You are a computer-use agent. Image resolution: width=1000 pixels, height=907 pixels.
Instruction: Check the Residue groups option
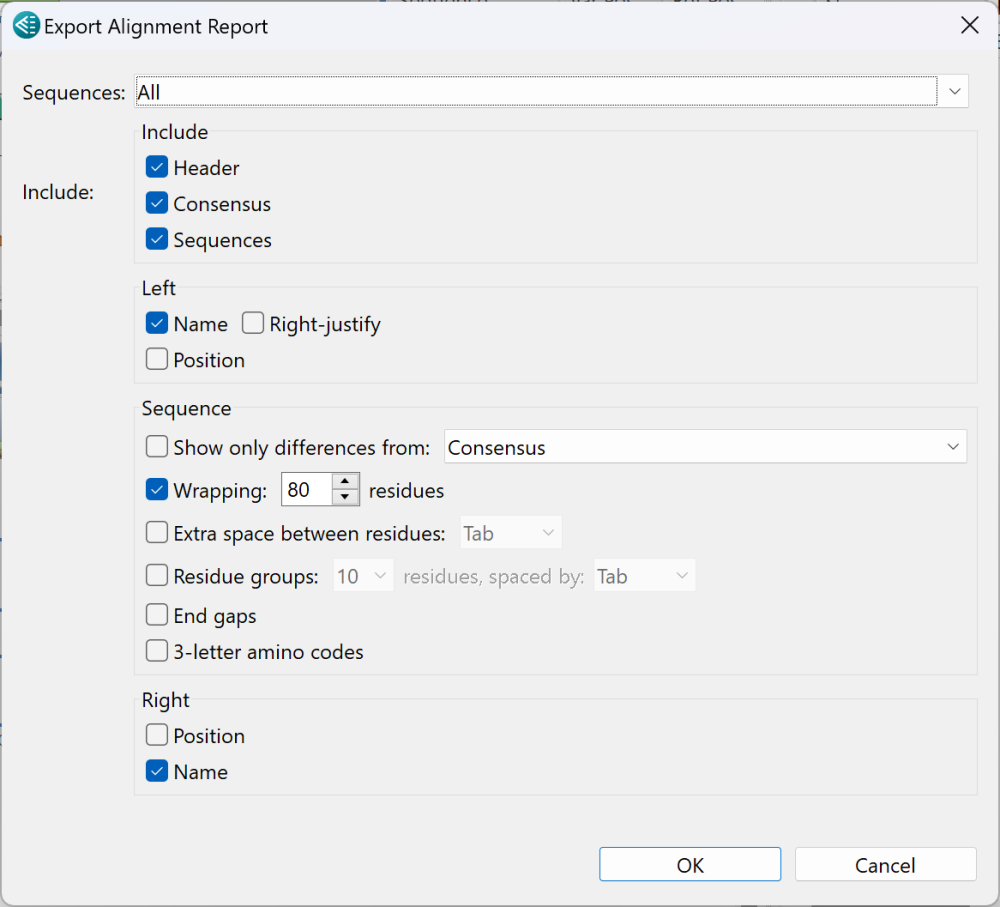pyautogui.click(x=156, y=575)
